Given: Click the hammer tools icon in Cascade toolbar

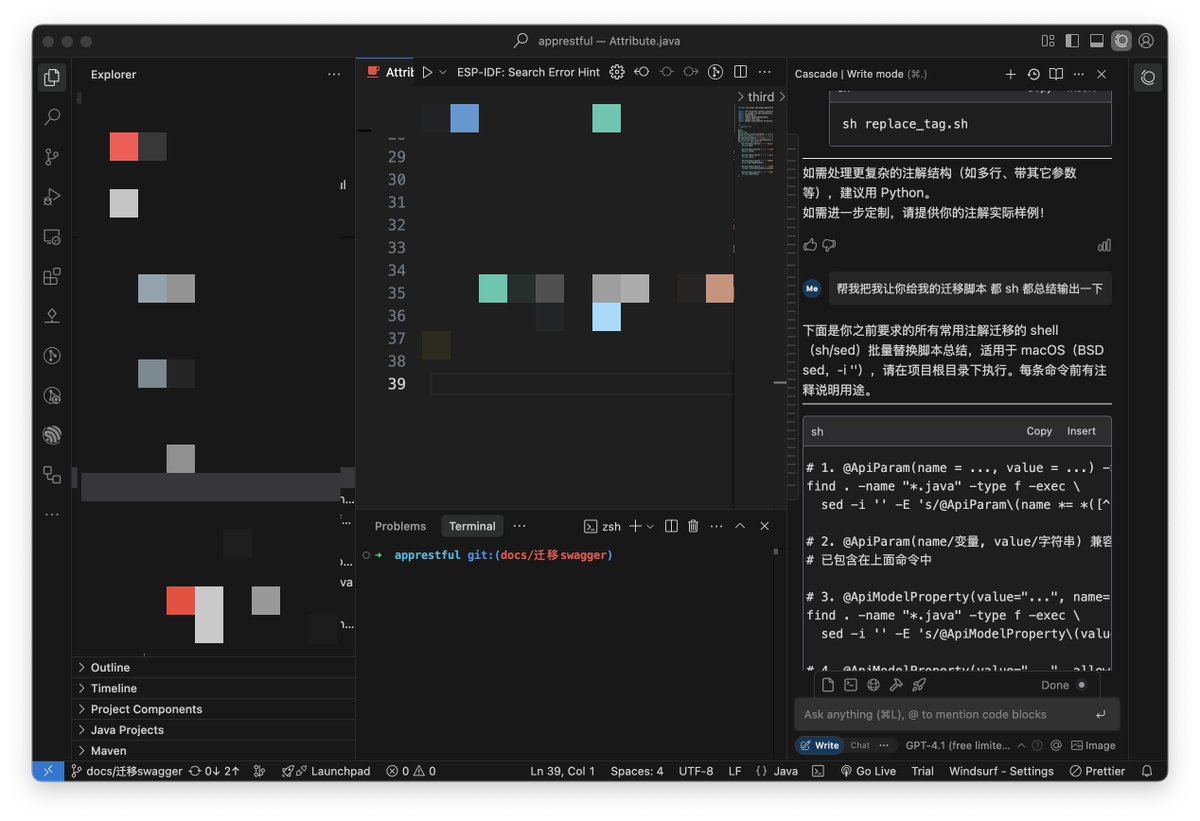Looking at the screenshot, I should click(x=896, y=685).
